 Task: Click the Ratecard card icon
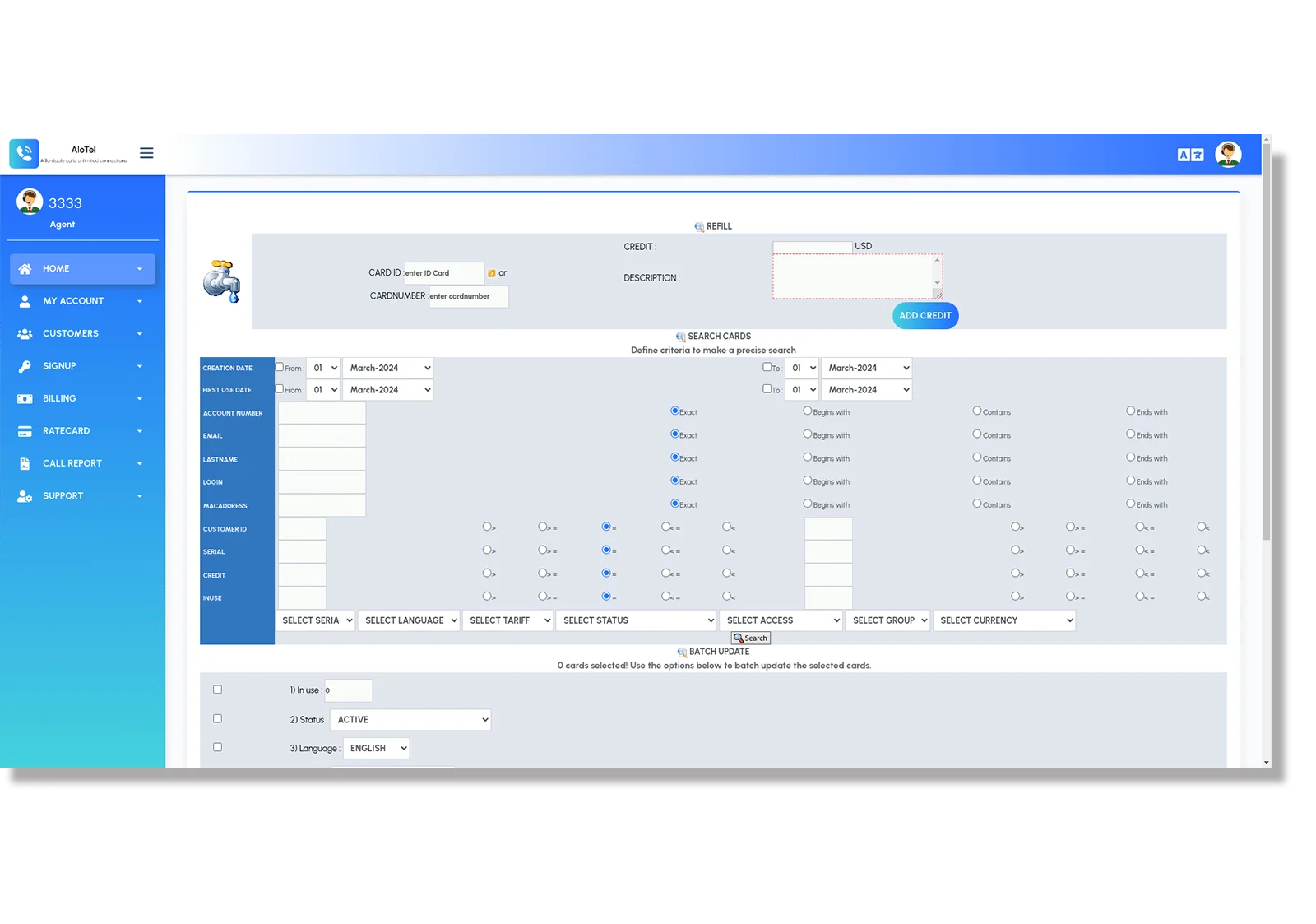click(x=25, y=431)
